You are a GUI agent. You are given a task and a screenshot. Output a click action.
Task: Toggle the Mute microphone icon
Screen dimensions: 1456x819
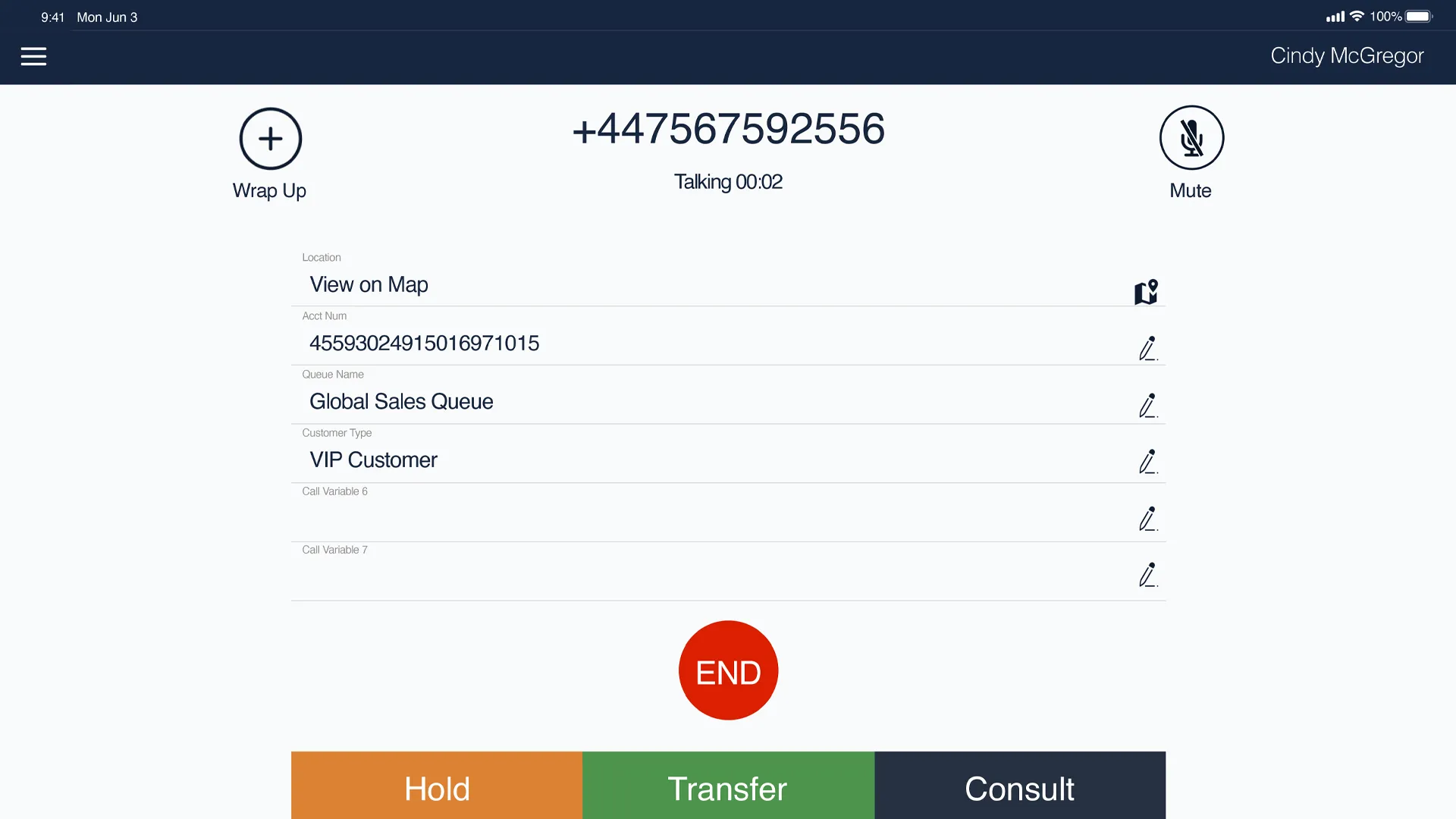click(x=1191, y=138)
